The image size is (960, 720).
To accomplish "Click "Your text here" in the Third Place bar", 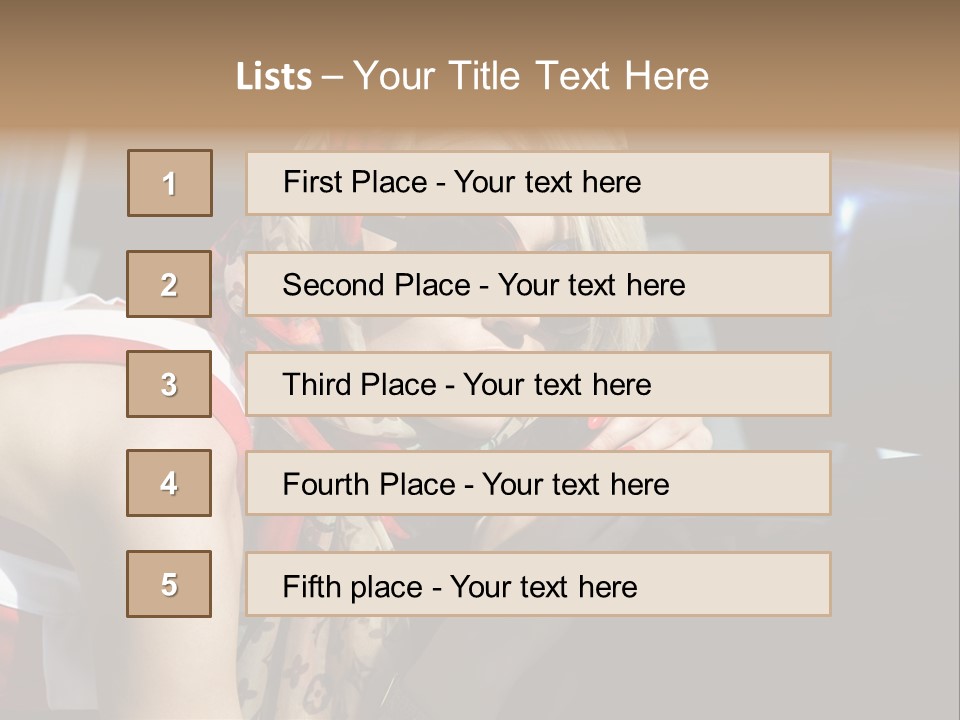I will click(x=557, y=385).
